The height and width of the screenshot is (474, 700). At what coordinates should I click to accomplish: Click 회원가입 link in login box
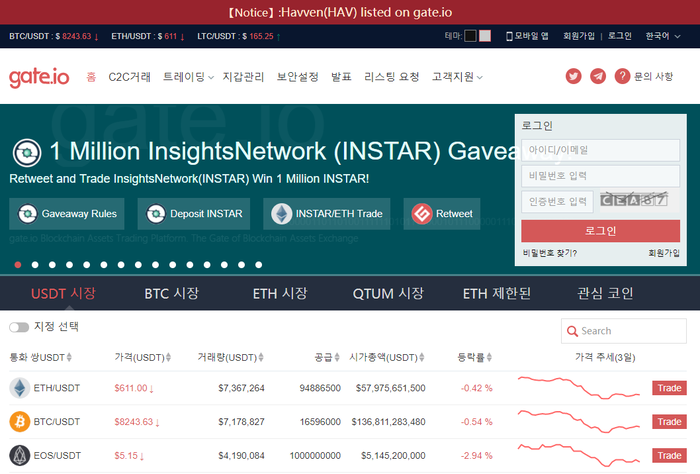(664, 253)
